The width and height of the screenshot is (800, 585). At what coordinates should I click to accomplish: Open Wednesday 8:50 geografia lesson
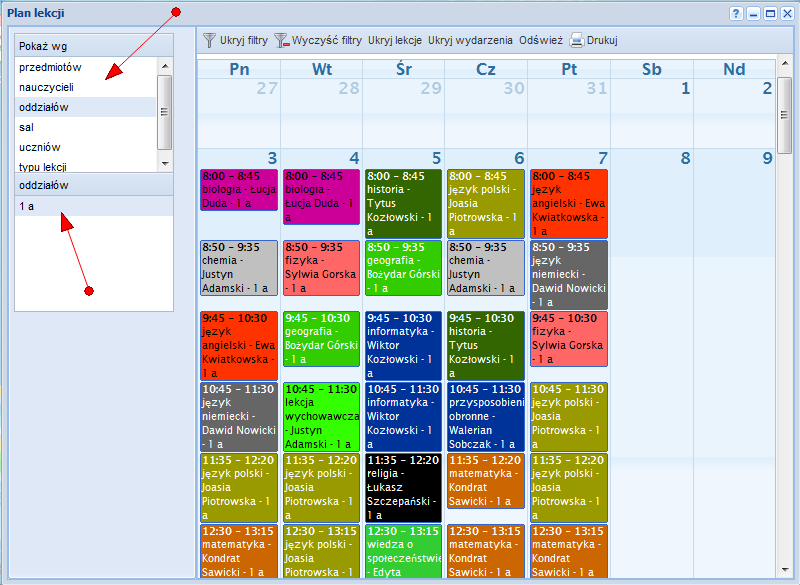point(404,268)
